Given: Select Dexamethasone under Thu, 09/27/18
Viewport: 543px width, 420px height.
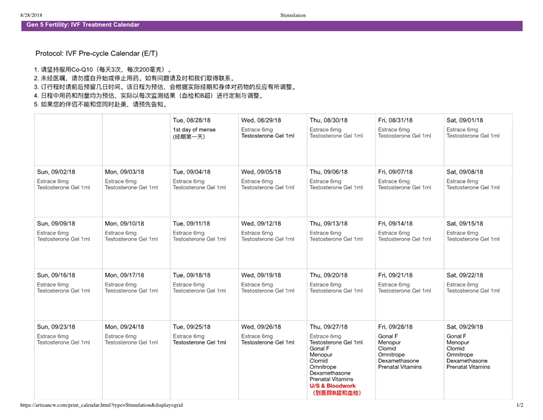Looking at the screenshot, I should pos(330,373).
